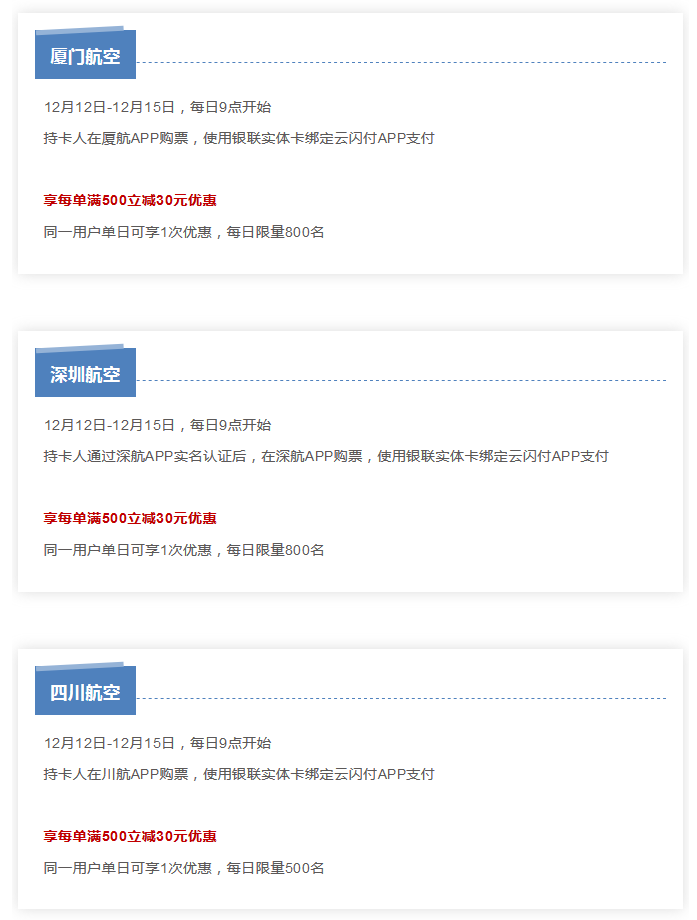Image resolution: width=697 pixels, height=920 pixels.
Task: Click the 深航APP实名认证 instruction line
Action: tap(326, 456)
